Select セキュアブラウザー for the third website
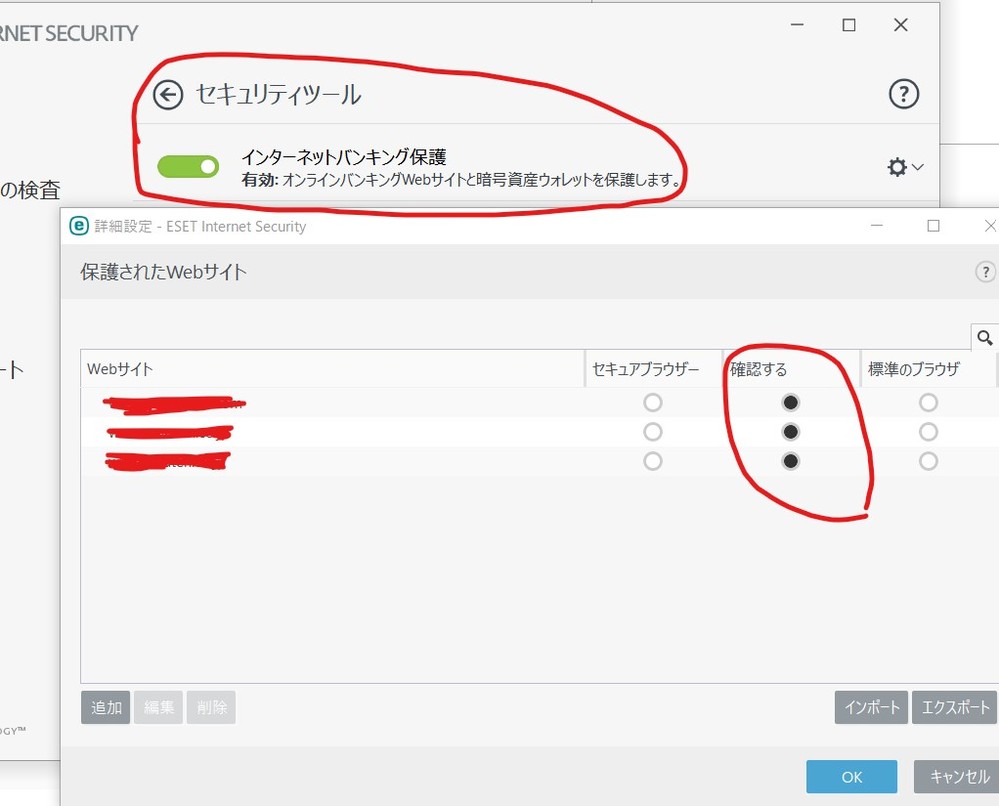The width and height of the screenshot is (999, 806). tap(653, 461)
